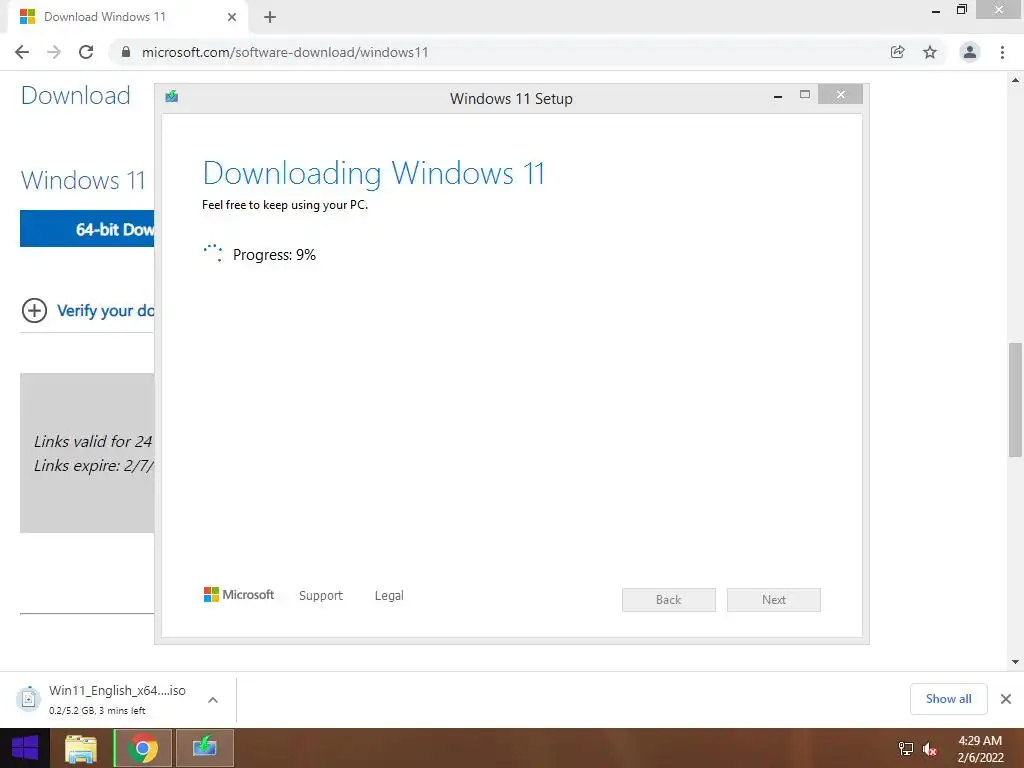Image resolution: width=1024 pixels, height=768 pixels.
Task: Open Chrome three-dot menu
Action: pyautogui.click(x=1002, y=52)
